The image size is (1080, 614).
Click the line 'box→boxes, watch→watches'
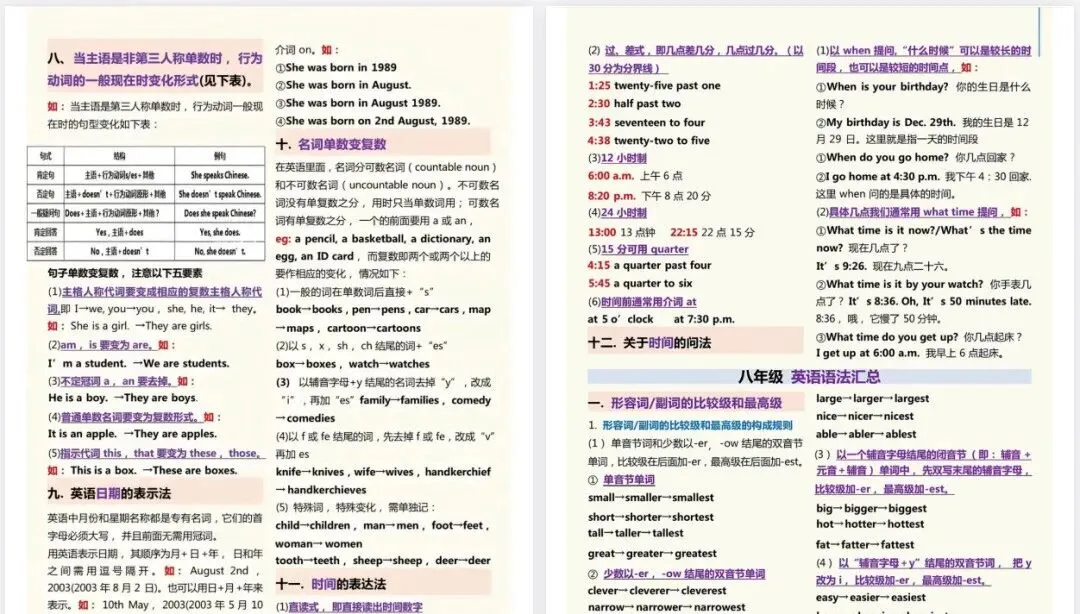tap(353, 364)
